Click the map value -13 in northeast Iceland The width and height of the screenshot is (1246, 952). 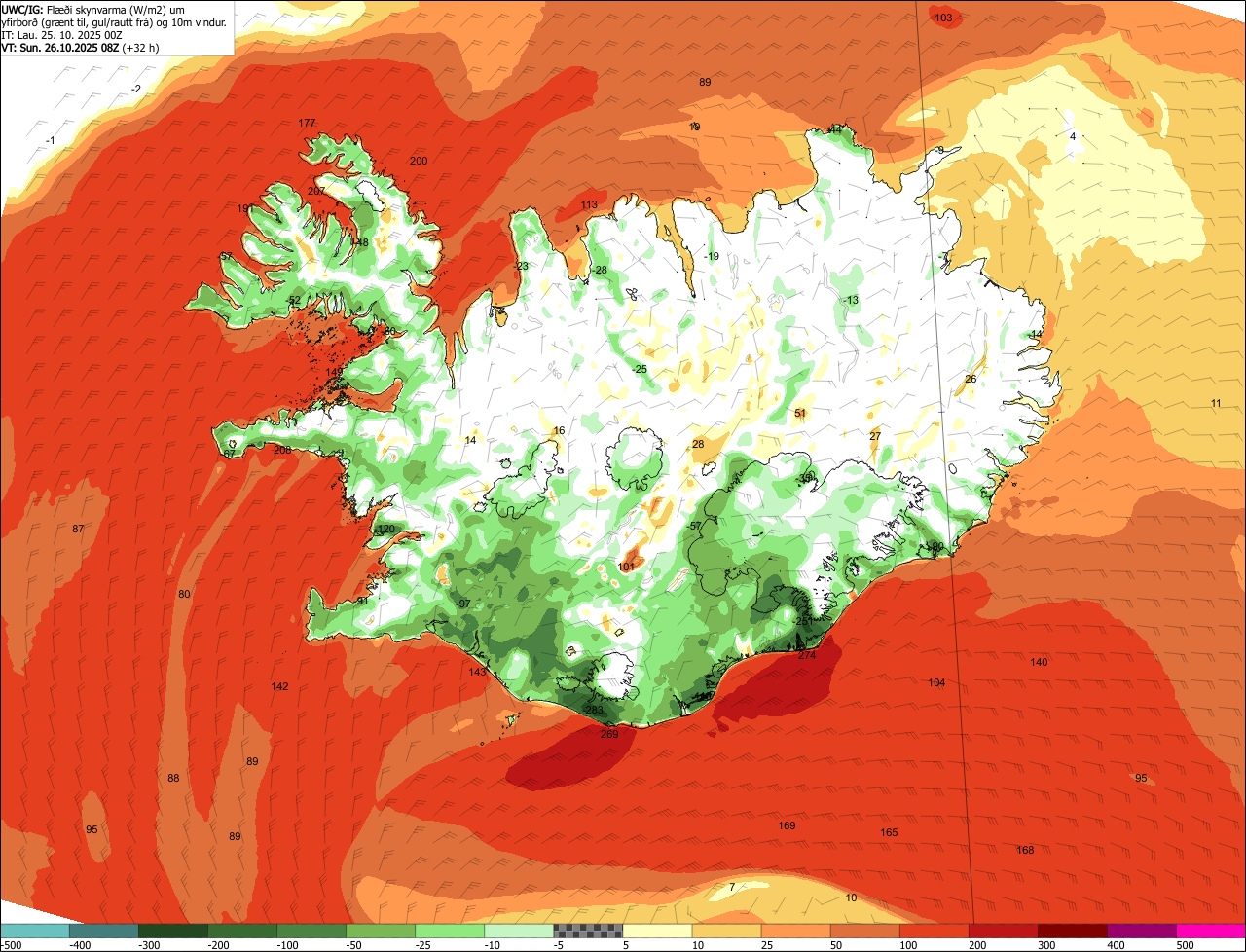[852, 300]
